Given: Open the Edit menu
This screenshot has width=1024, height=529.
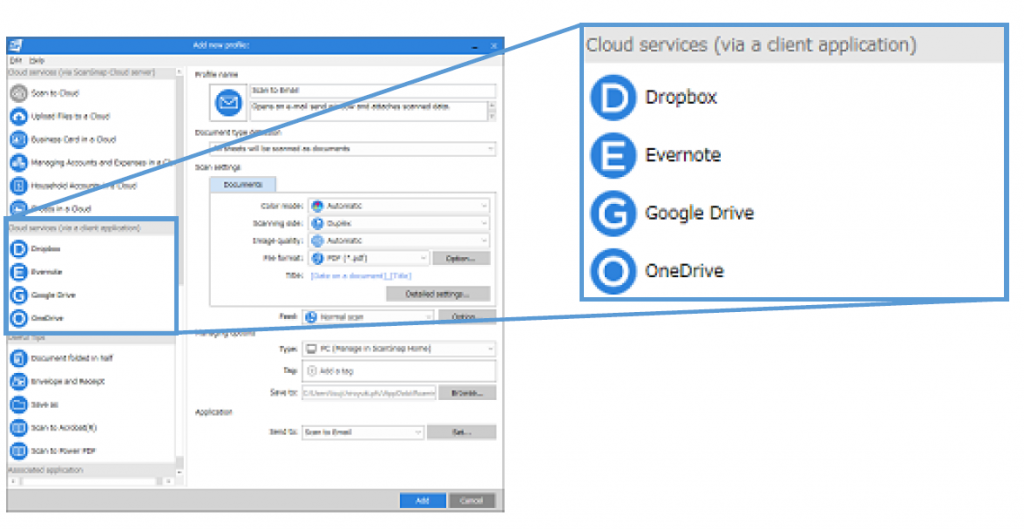Looking at the screenshot, I should click(x=16, y=60).
